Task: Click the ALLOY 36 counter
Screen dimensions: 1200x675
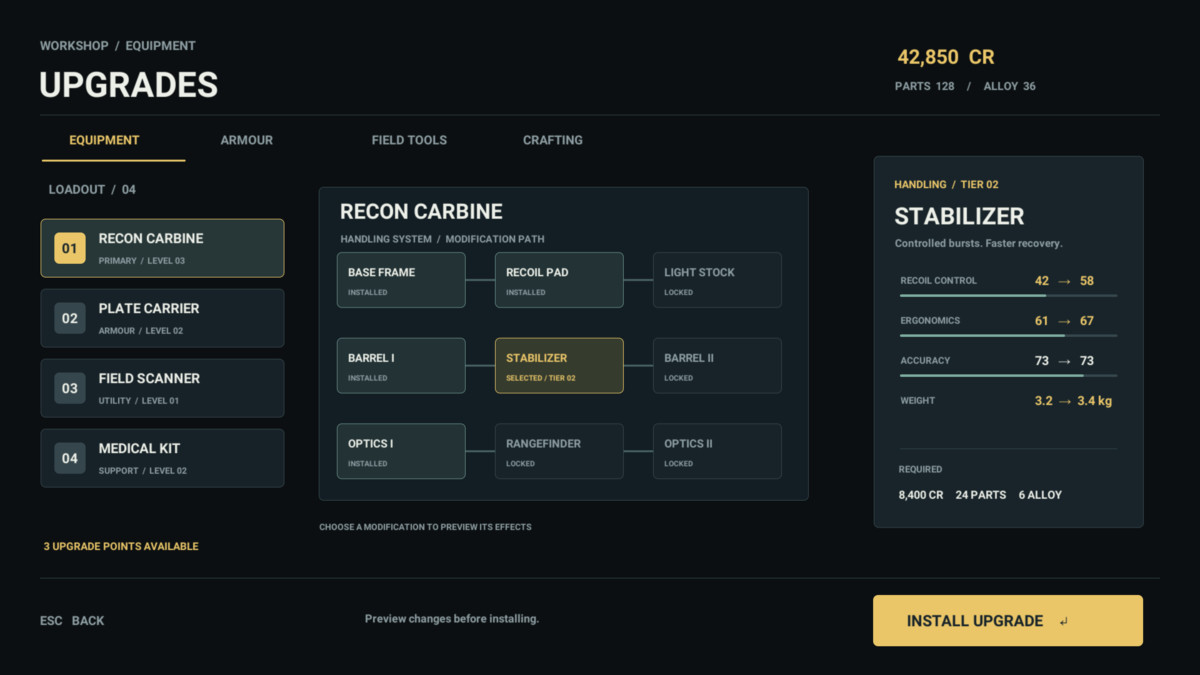Action: 1010,87
